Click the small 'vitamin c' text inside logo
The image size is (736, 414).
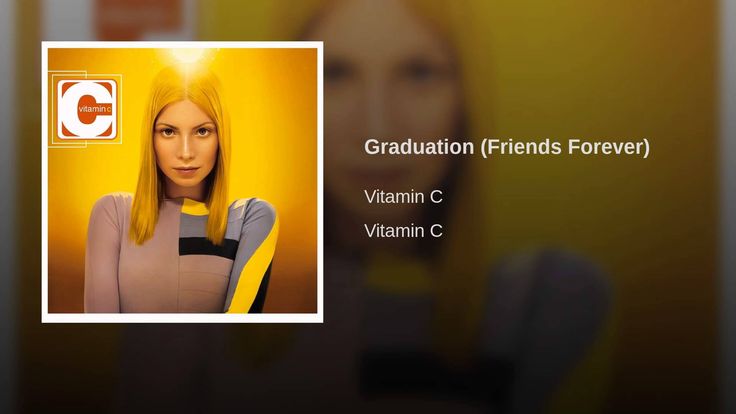pos(95,109)
